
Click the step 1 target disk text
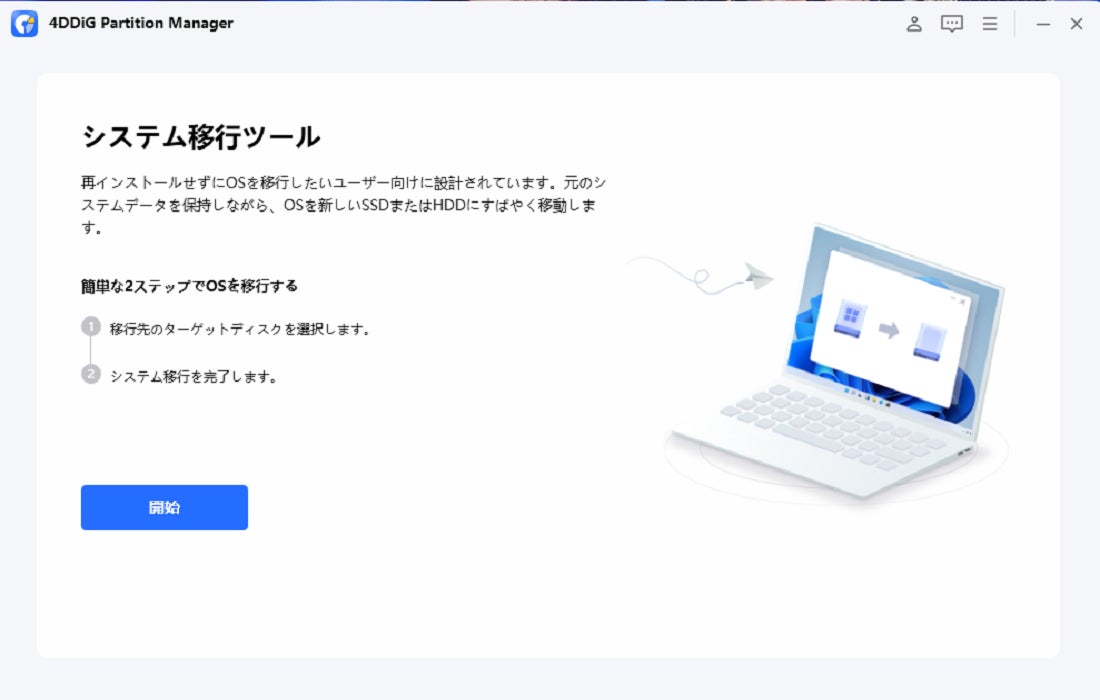(240, 329)
